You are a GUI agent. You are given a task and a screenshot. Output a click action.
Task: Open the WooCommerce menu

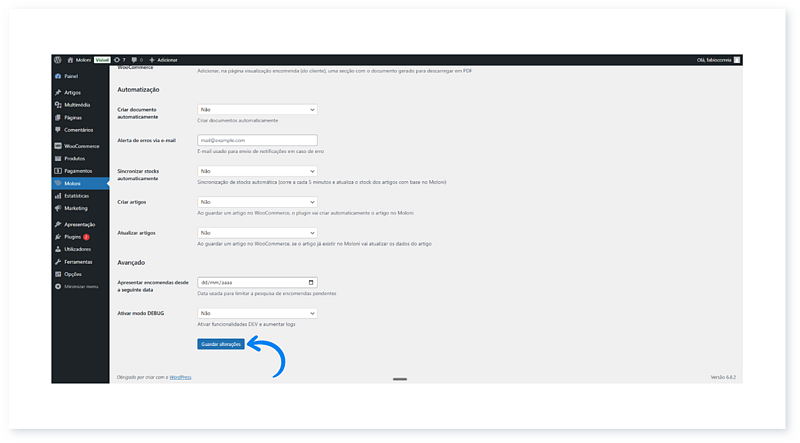[x=79, y=146]
